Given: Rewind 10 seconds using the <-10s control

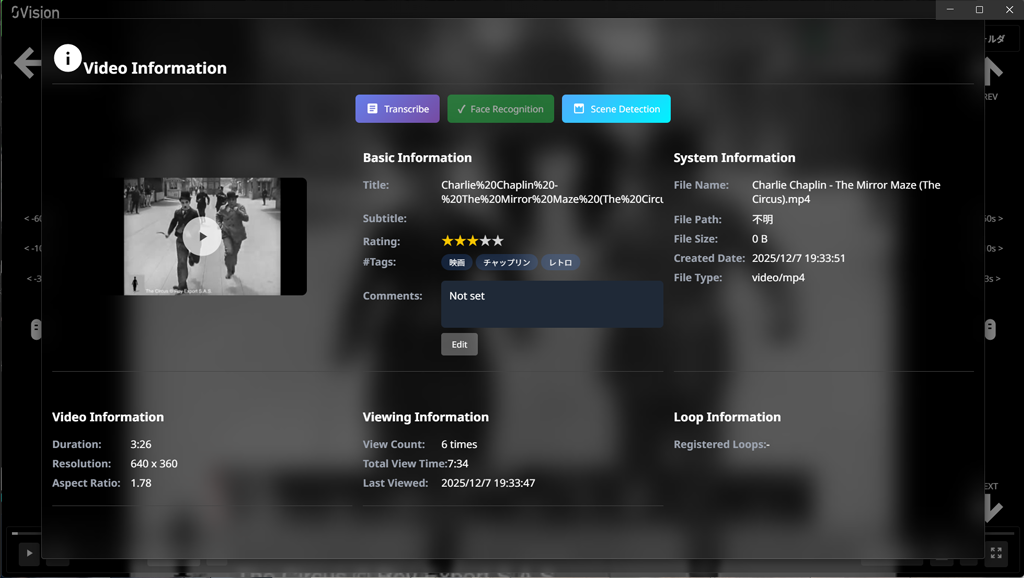Looking at the screenshot, I should tap(32, 248).
